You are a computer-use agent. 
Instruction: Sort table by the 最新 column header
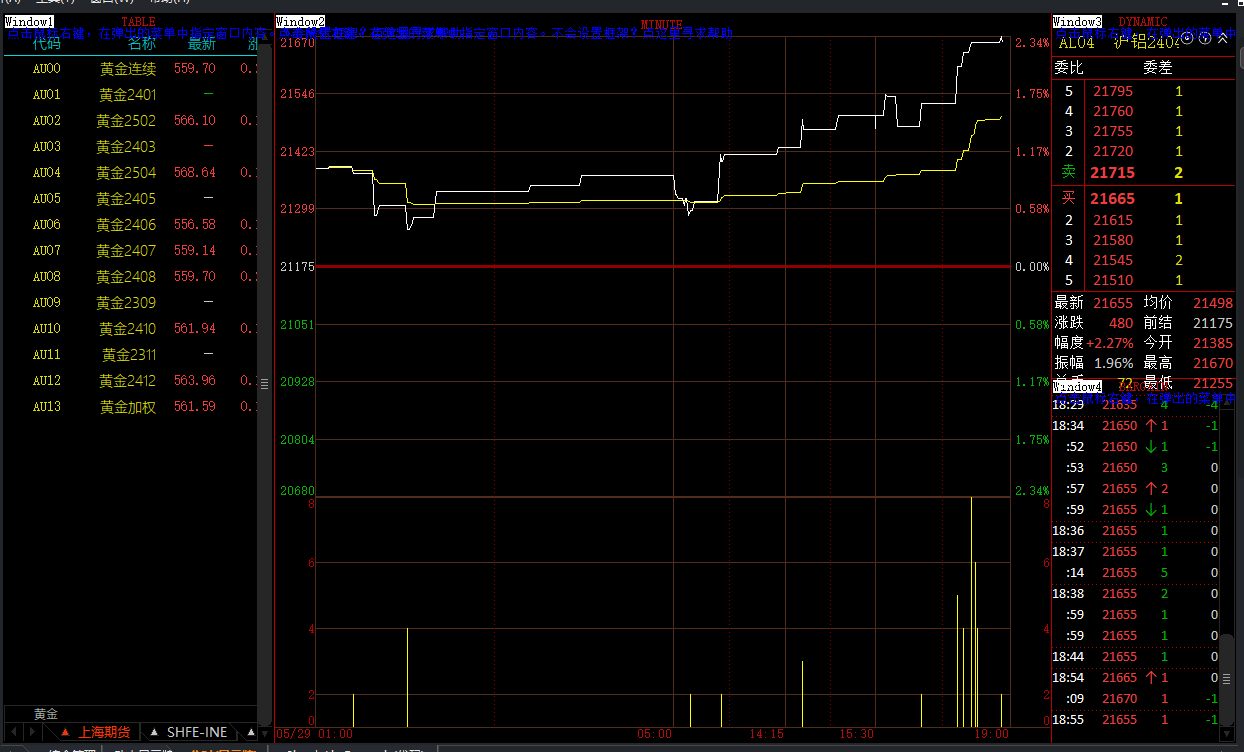click(201, 43)
